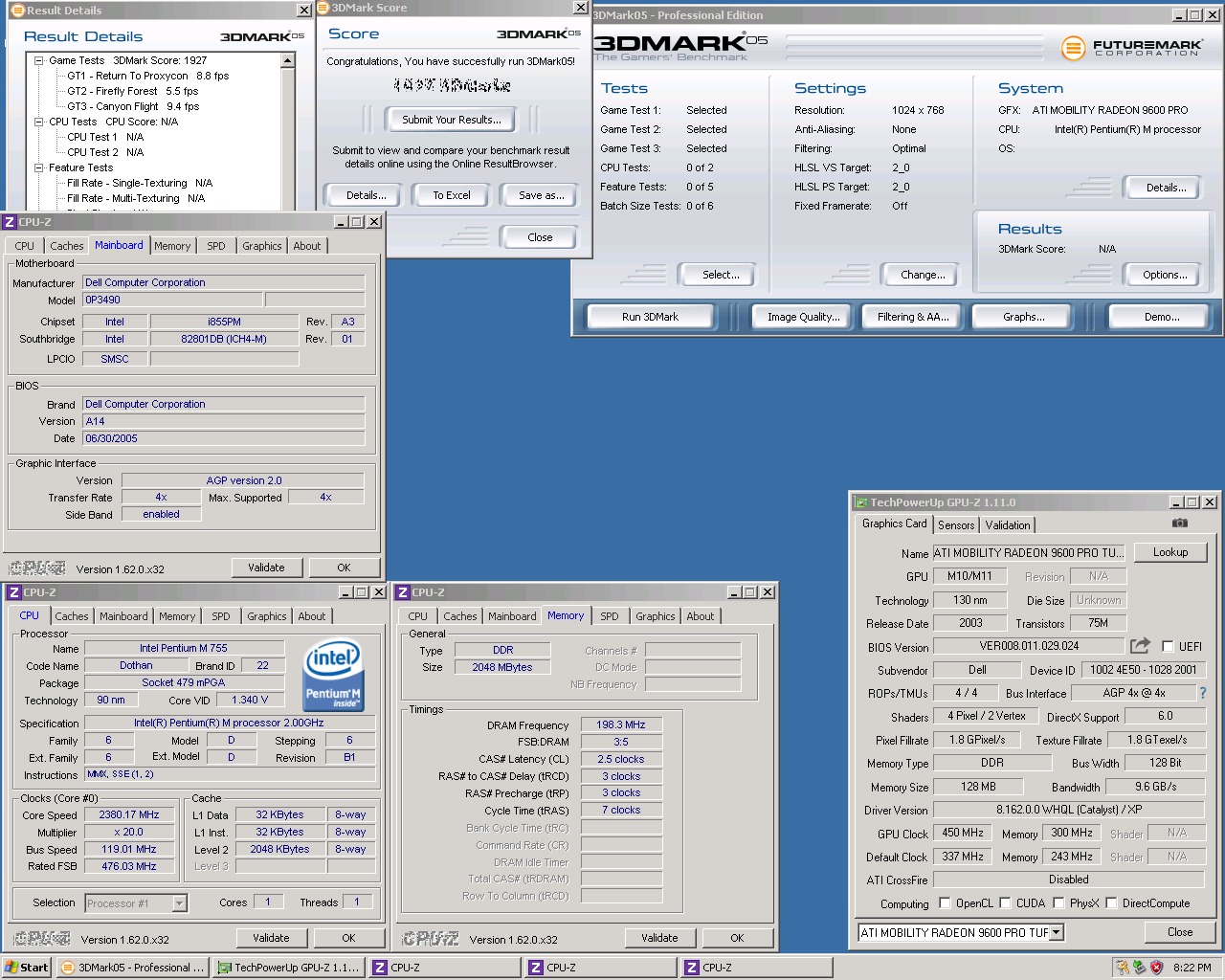
Task: Click the System Details button in 3DMark05
Action: tap(1166, 188)
